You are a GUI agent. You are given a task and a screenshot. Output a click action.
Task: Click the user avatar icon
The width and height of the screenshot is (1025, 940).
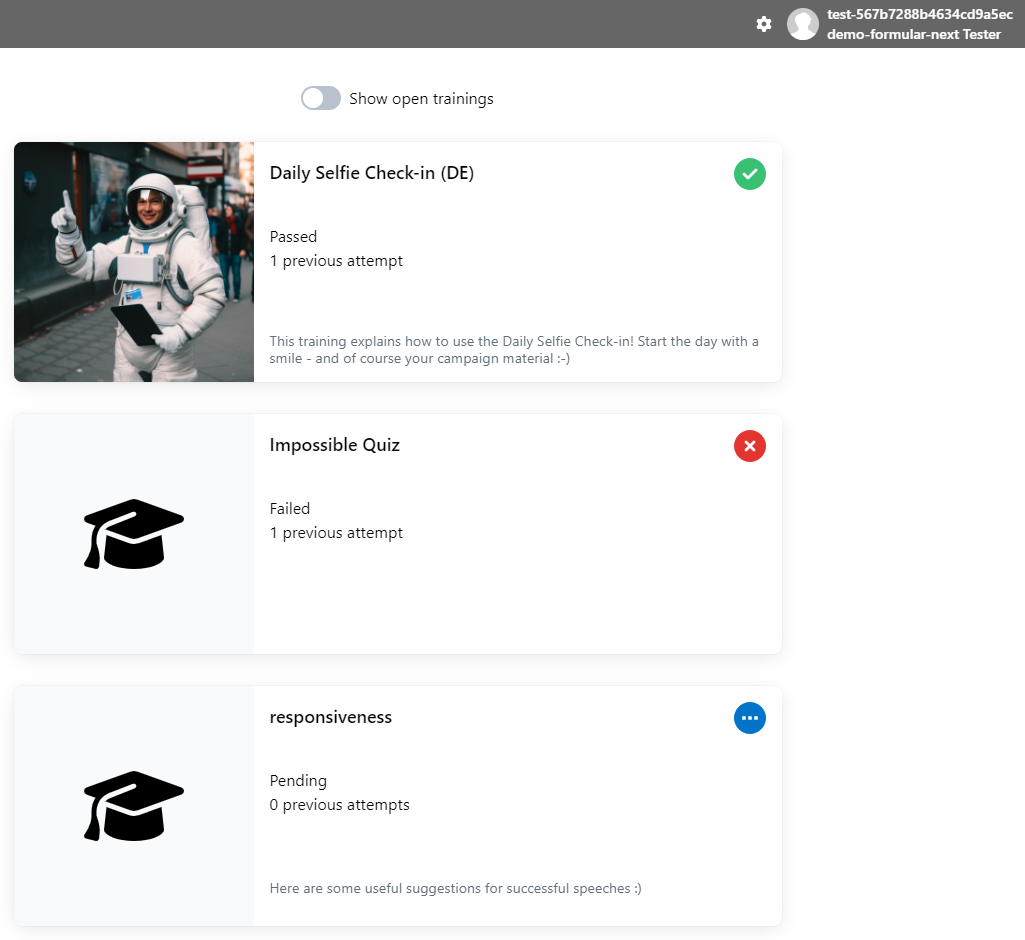pos(803,24)
